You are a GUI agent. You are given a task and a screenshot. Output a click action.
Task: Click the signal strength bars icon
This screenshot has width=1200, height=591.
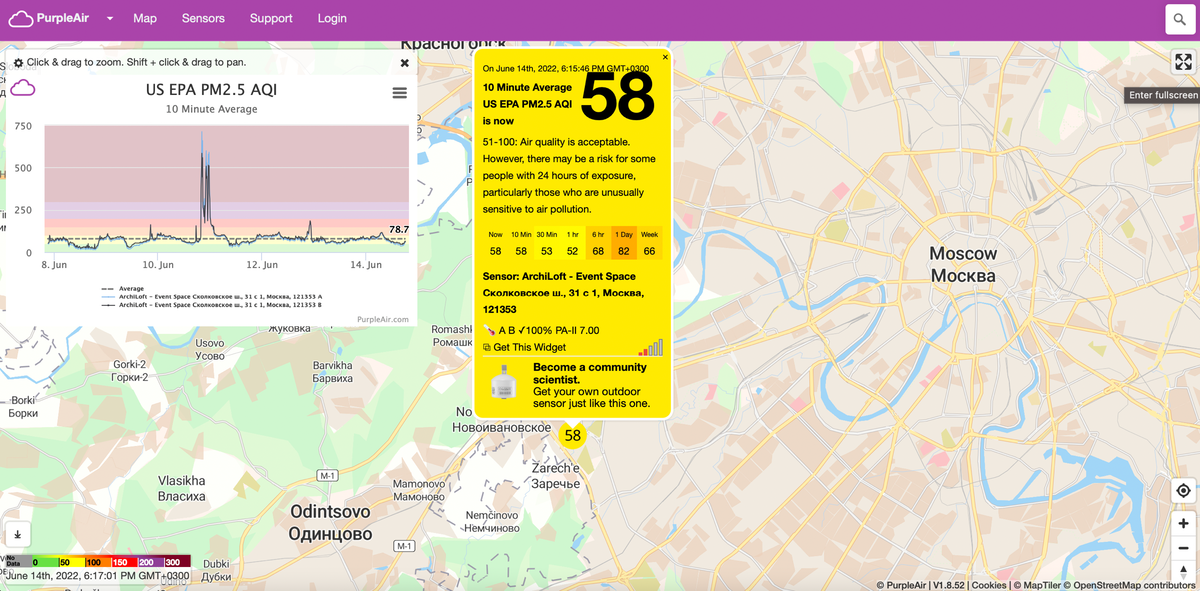tap(651, 347)
